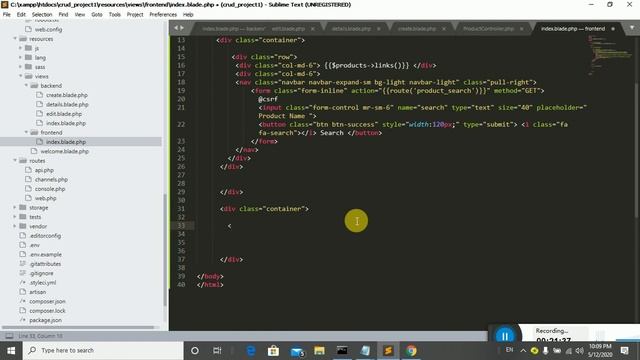Click the sidebar horizontal scrollbar
This screenshot has width=640, height=360.
tap(78, 327)
